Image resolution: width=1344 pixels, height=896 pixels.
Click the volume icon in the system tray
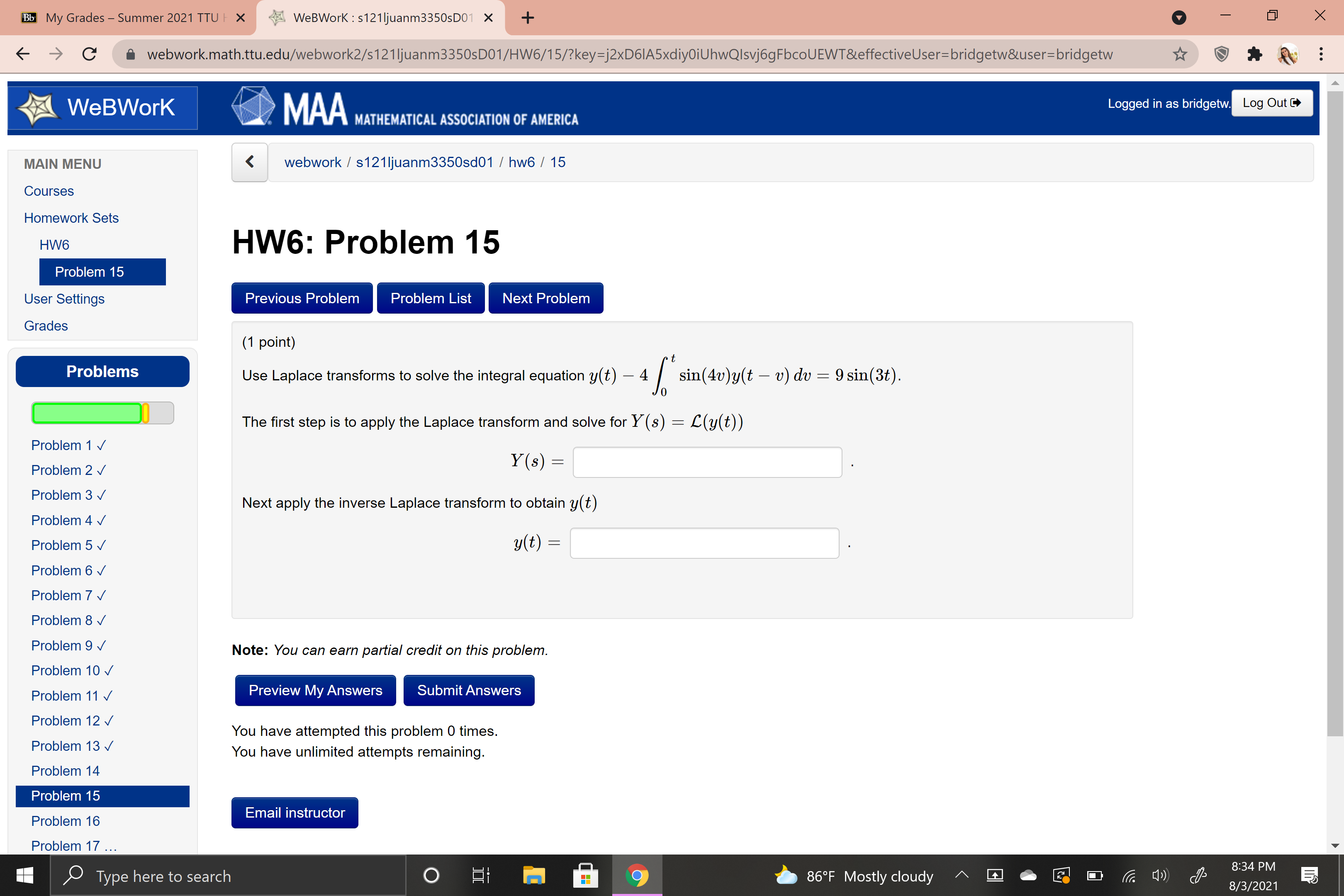click(x=1161, y=875)
